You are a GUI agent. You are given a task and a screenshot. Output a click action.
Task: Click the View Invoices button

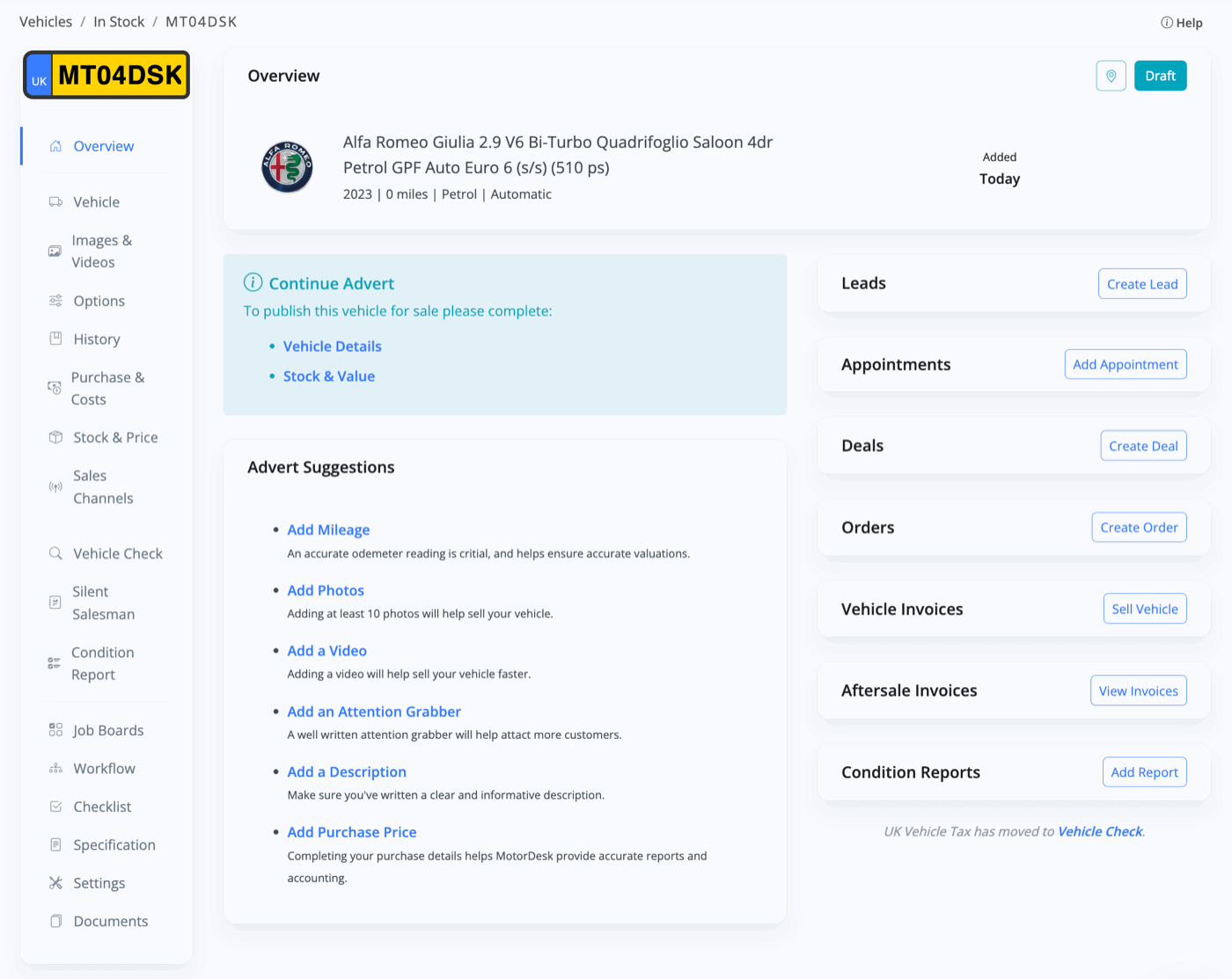click(1138, 690)
